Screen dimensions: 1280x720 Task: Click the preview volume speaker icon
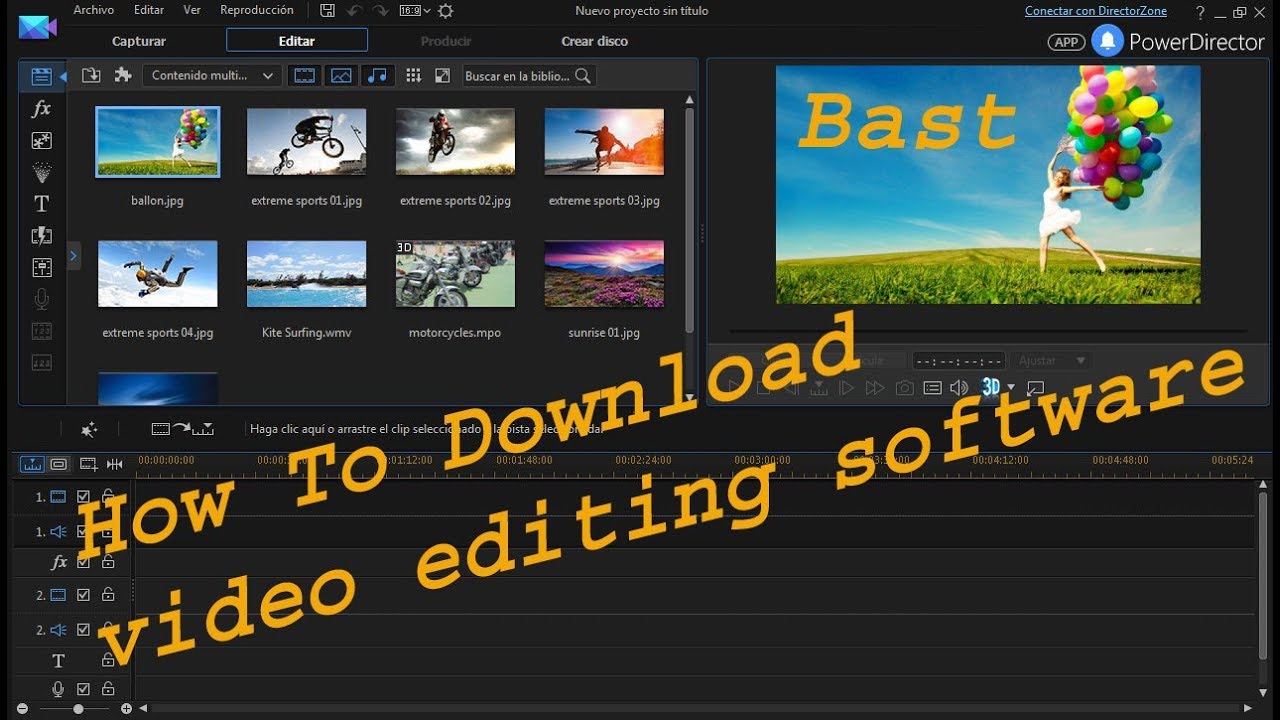tap(959, 388)
